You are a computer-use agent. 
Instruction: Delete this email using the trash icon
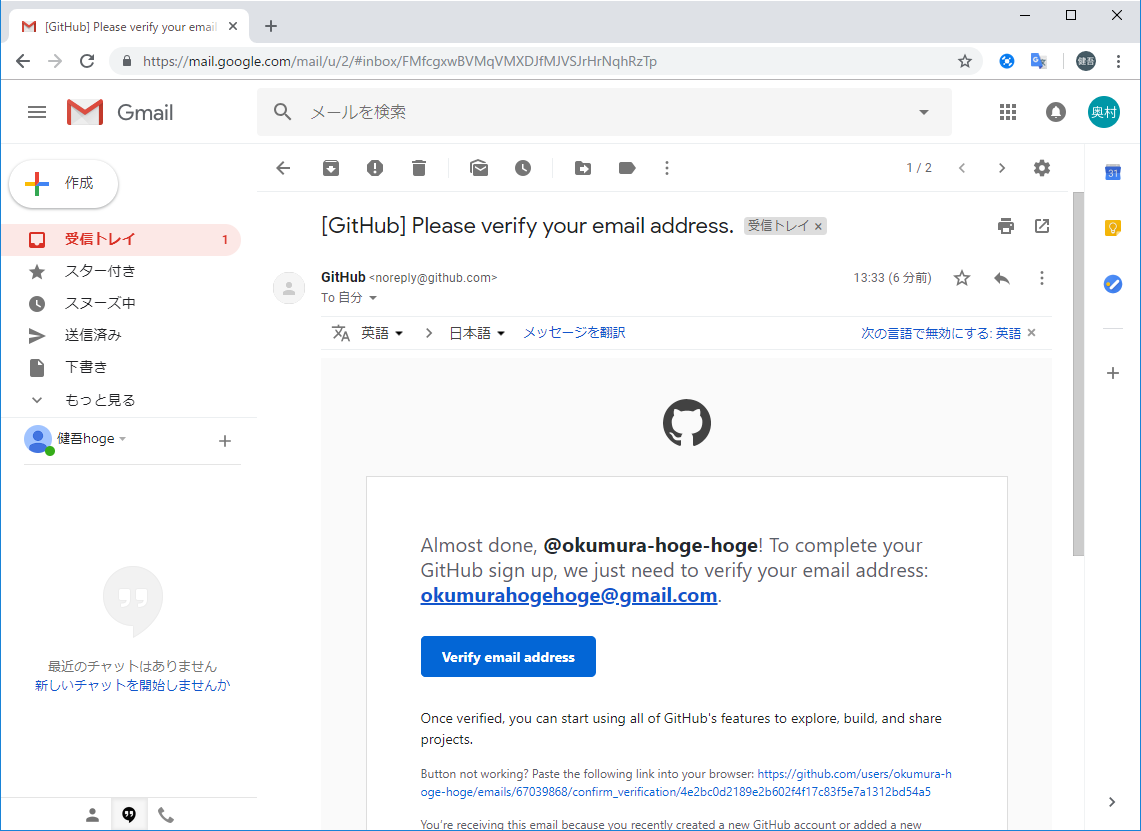click(x=418, y=168)
